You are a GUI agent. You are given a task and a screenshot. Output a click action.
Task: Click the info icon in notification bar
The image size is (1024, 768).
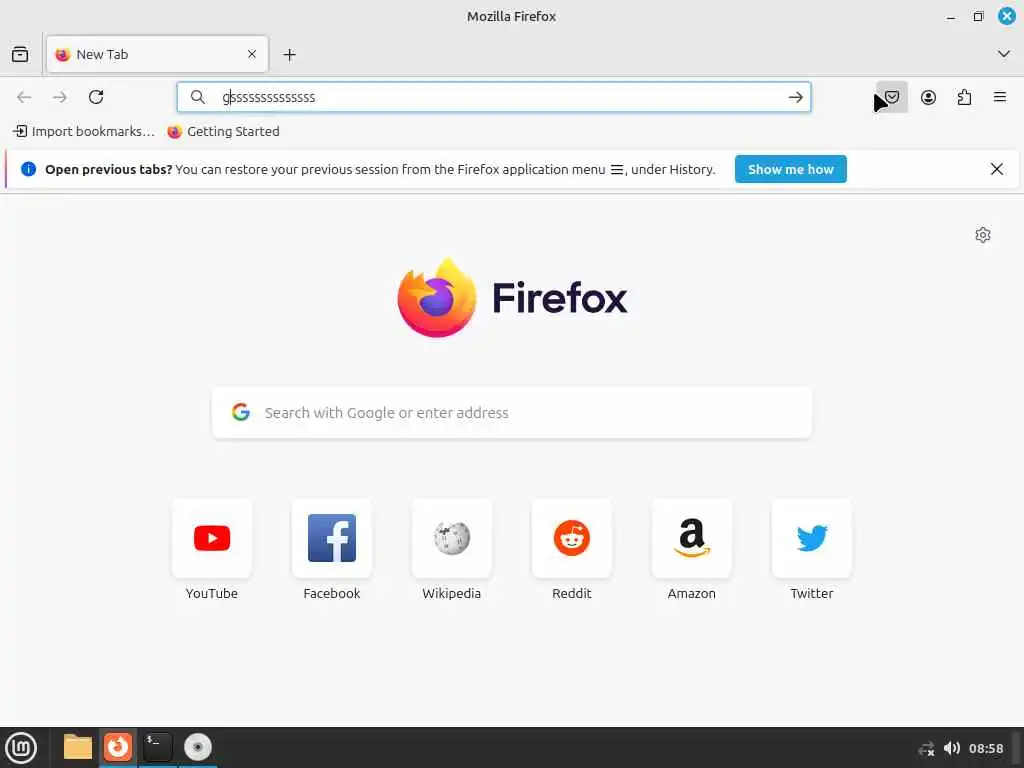[x=28, y=169]
